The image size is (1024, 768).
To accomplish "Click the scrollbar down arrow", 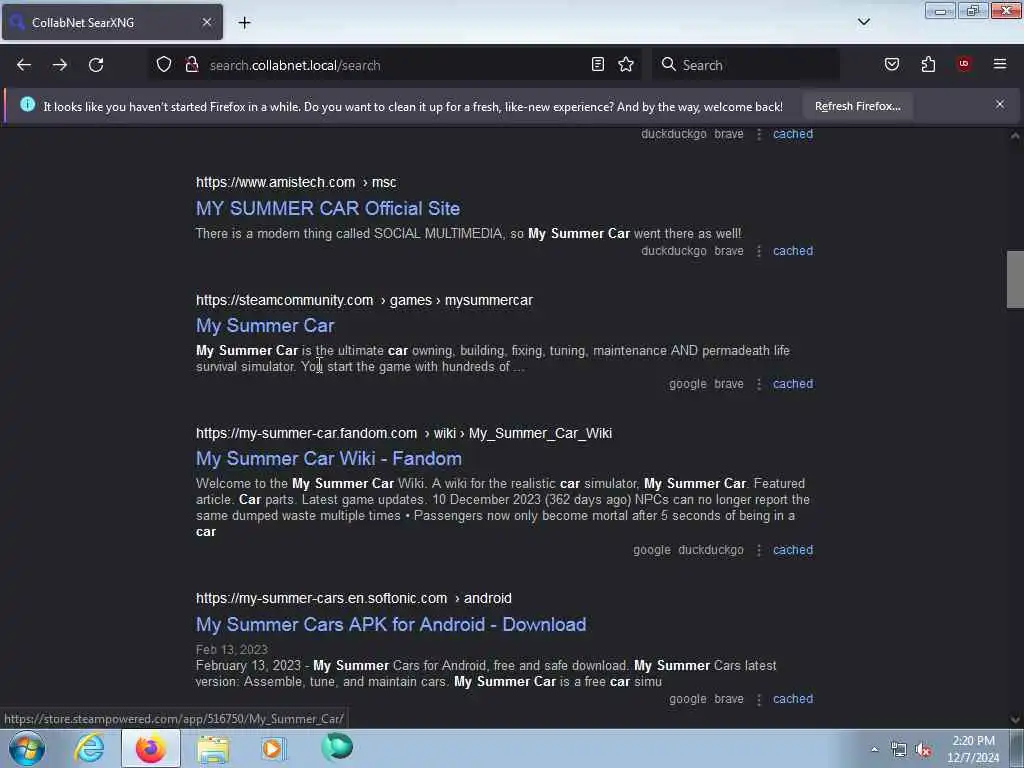I will [1015, 720].
